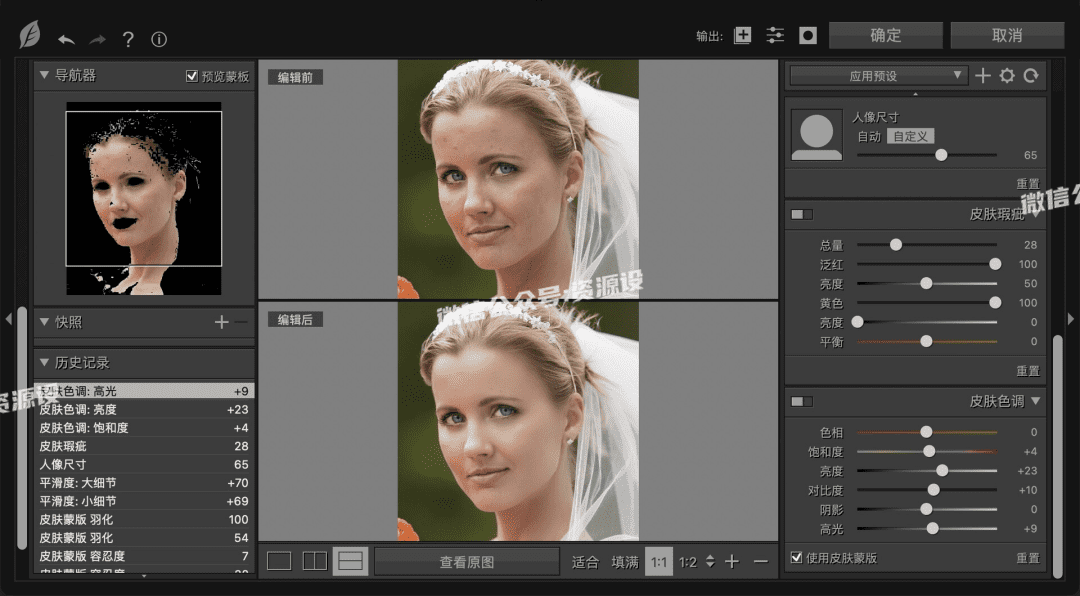Screen dimensions: 1080x596
Task: Open the 应用预设 dropdown
Action: click(879, 76)
